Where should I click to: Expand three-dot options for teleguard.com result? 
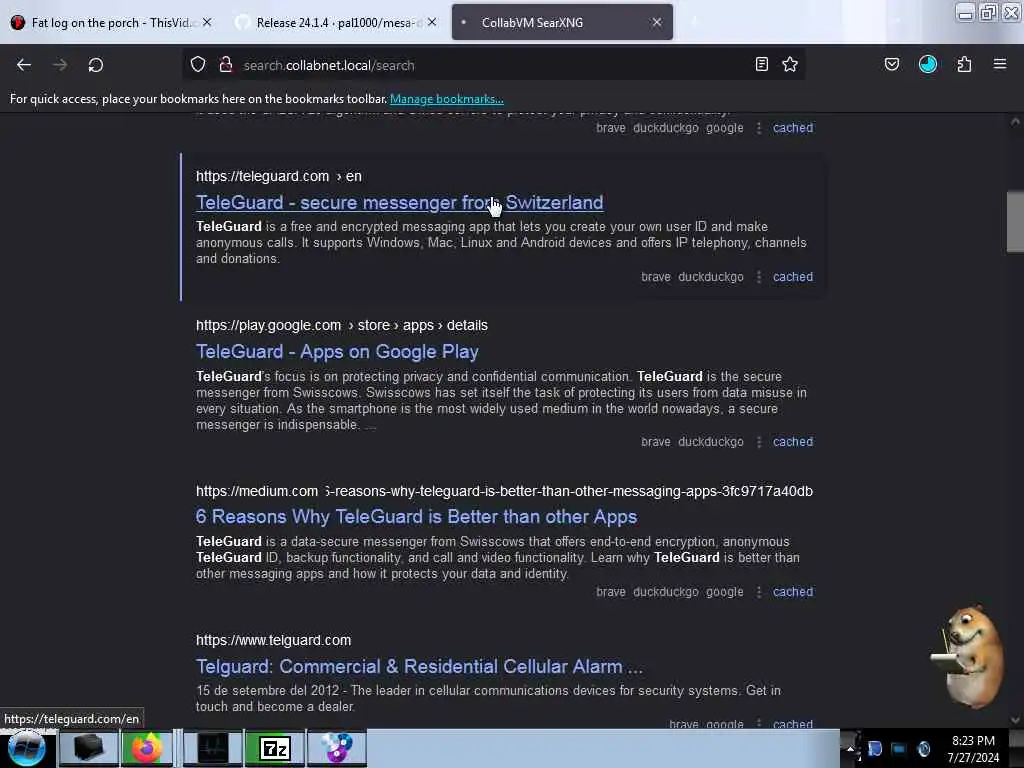coord(758,277)
